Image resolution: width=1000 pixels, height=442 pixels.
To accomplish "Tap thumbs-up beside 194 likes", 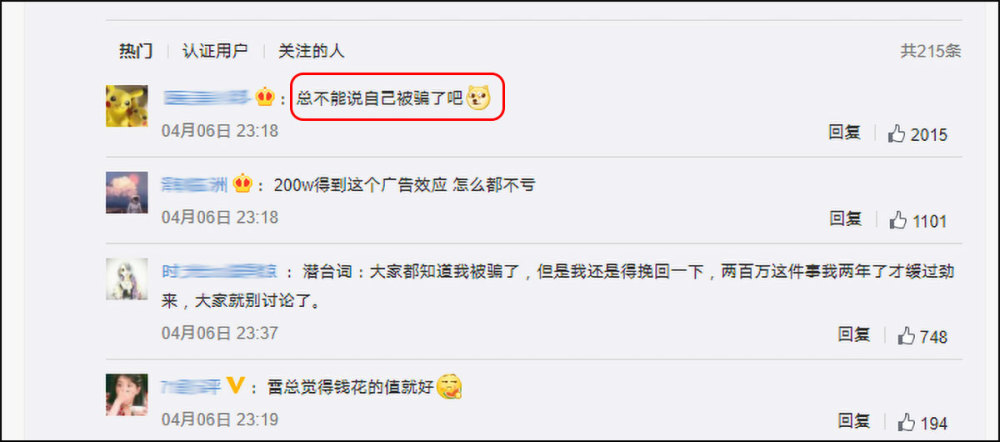I will tap(906, 422).
